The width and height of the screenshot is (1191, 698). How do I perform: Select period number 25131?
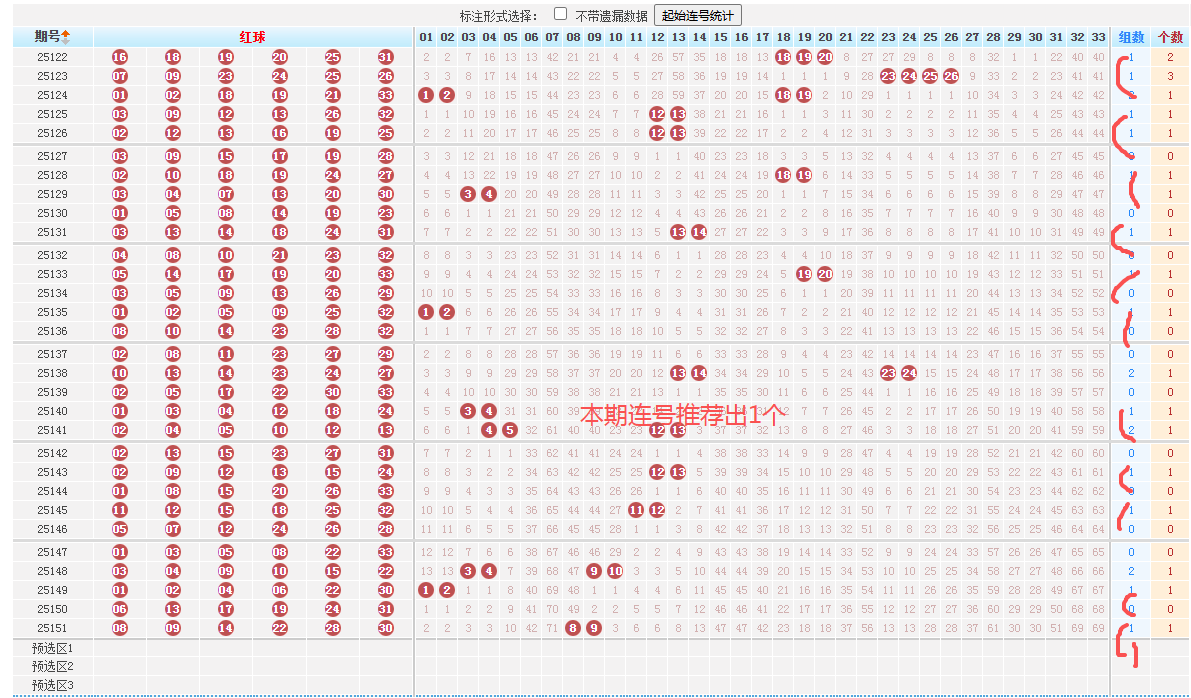coord(52,232)
